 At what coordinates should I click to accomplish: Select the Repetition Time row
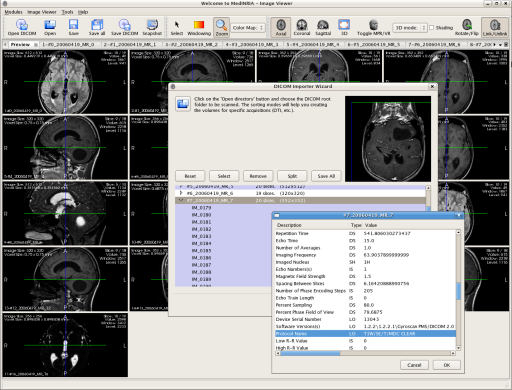point(365,233)
